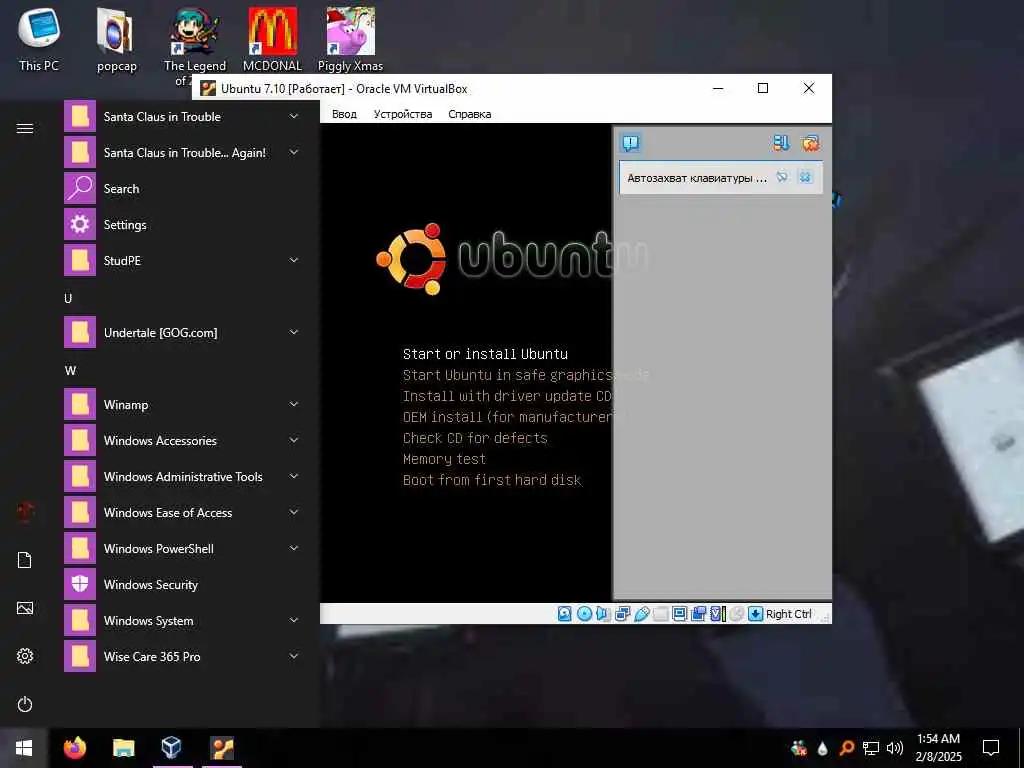
Task: Open the Устройства menu
Action: click(x=403, y=114)
